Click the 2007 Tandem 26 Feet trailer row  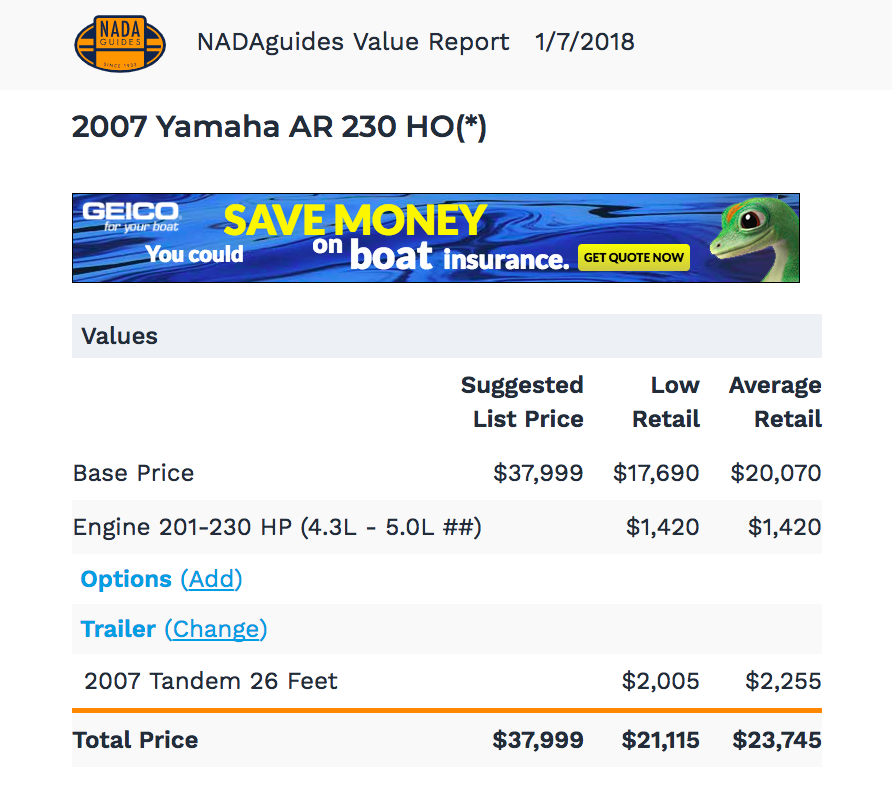click(447, 681)
